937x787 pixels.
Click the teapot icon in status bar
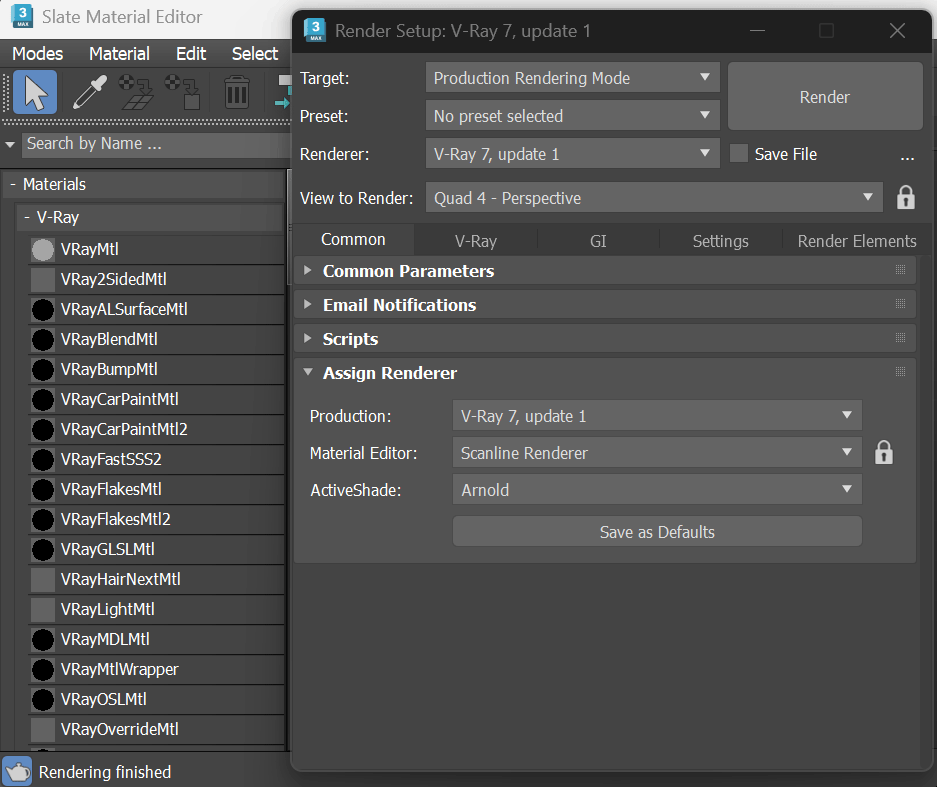click(17, 772)
